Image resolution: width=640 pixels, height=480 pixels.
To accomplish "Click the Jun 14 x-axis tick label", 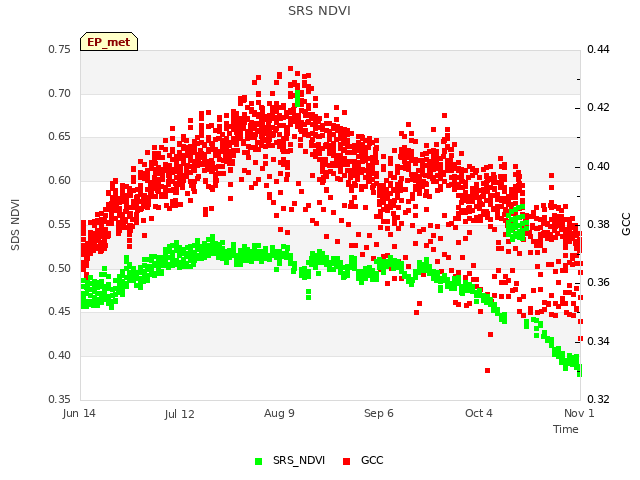I will [x=79, y=413].
